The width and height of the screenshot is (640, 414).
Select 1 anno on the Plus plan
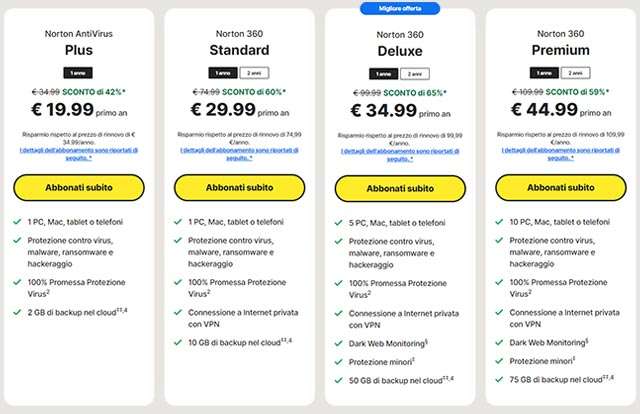pos(77,72)
